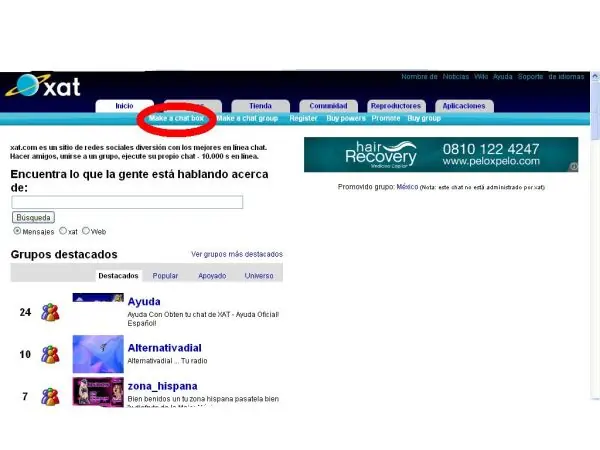
Task: Select the xat search radio option
Action: point(63,231)
